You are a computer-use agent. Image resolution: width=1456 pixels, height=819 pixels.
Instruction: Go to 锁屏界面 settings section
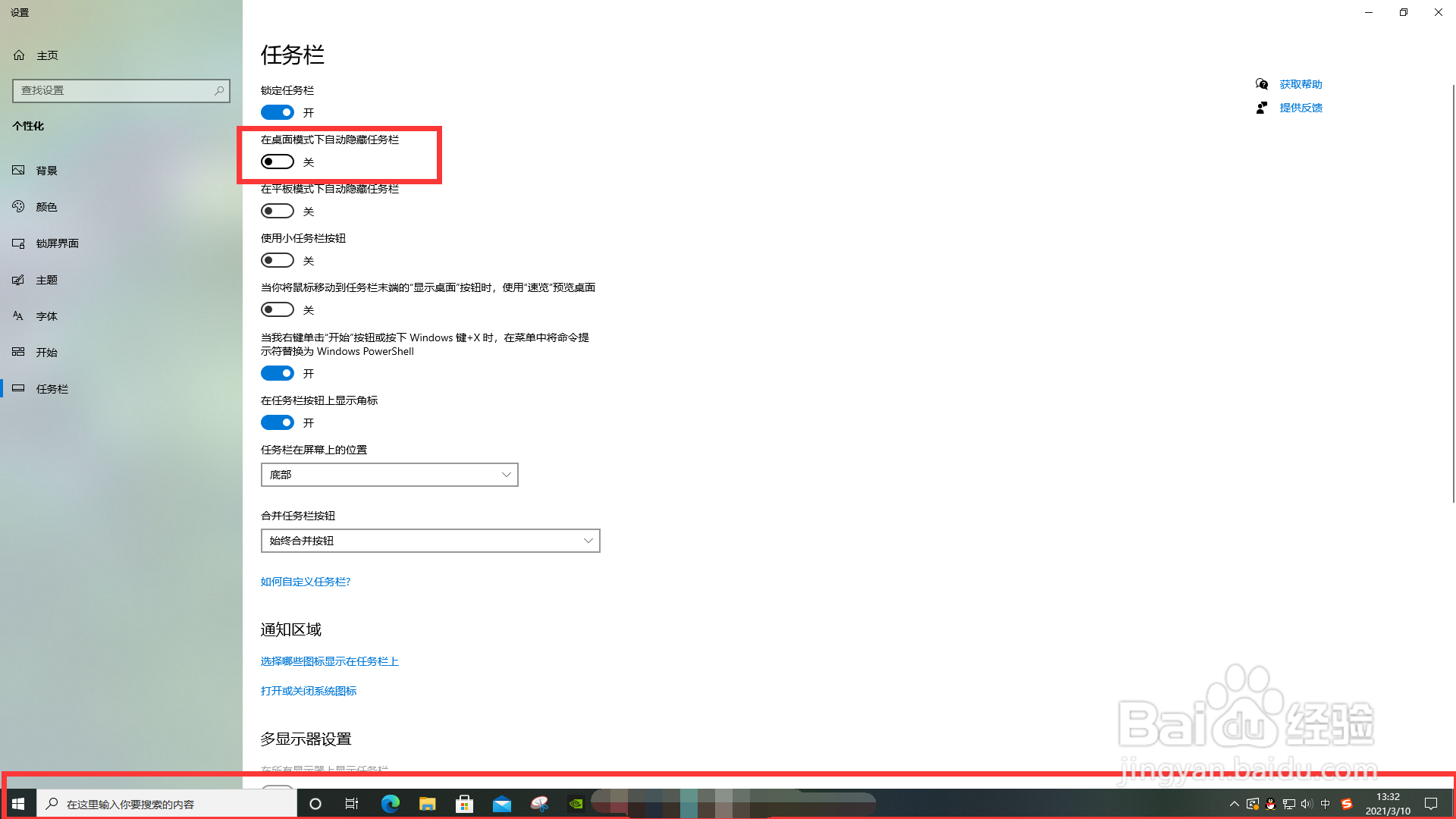(57, 243)
